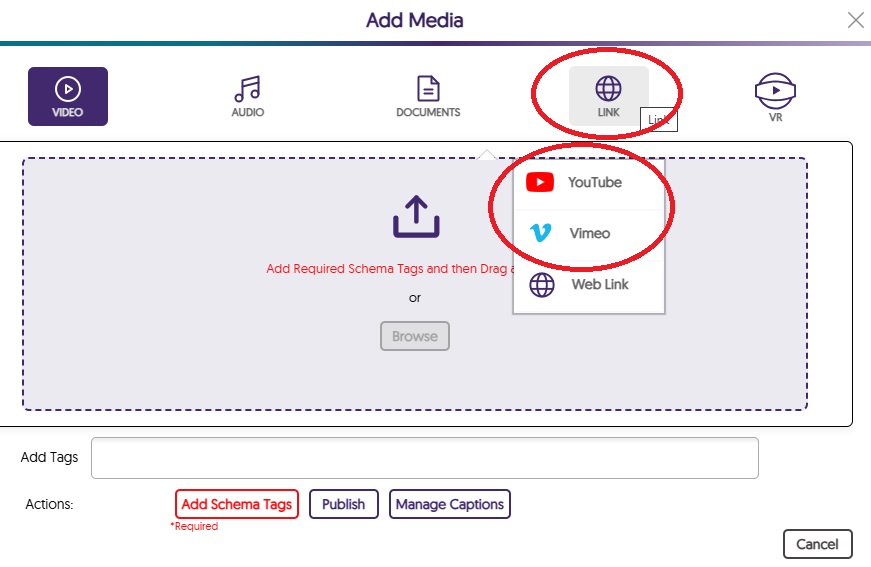Choose the YouTube text in Link menu

point(595,182)
